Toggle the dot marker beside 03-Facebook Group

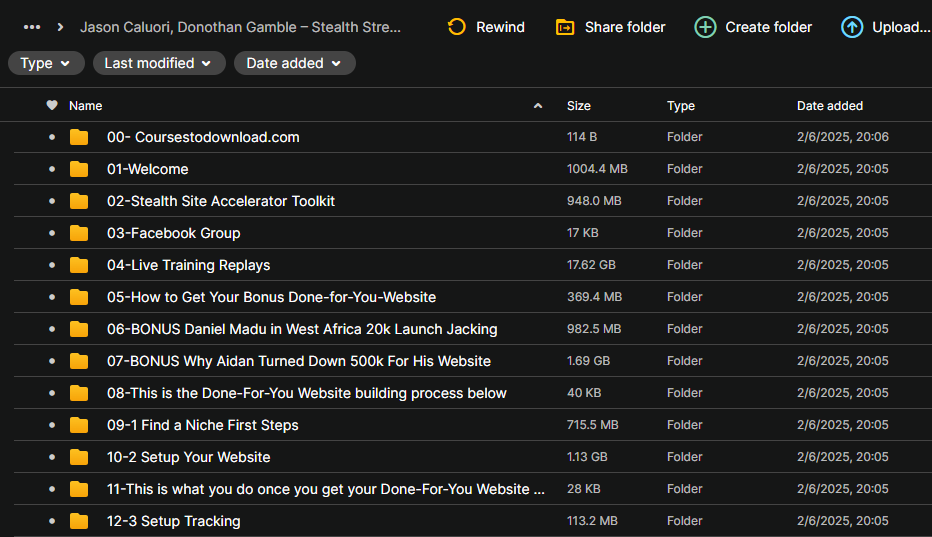(52, 233)
